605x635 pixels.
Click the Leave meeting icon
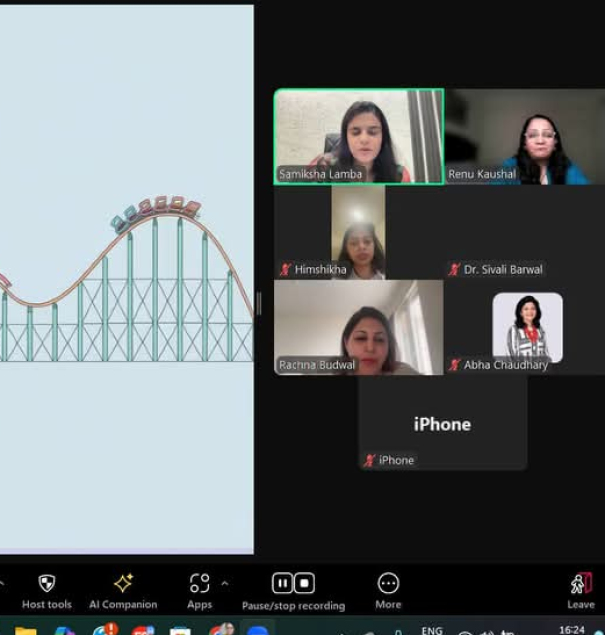pos(581,584)
